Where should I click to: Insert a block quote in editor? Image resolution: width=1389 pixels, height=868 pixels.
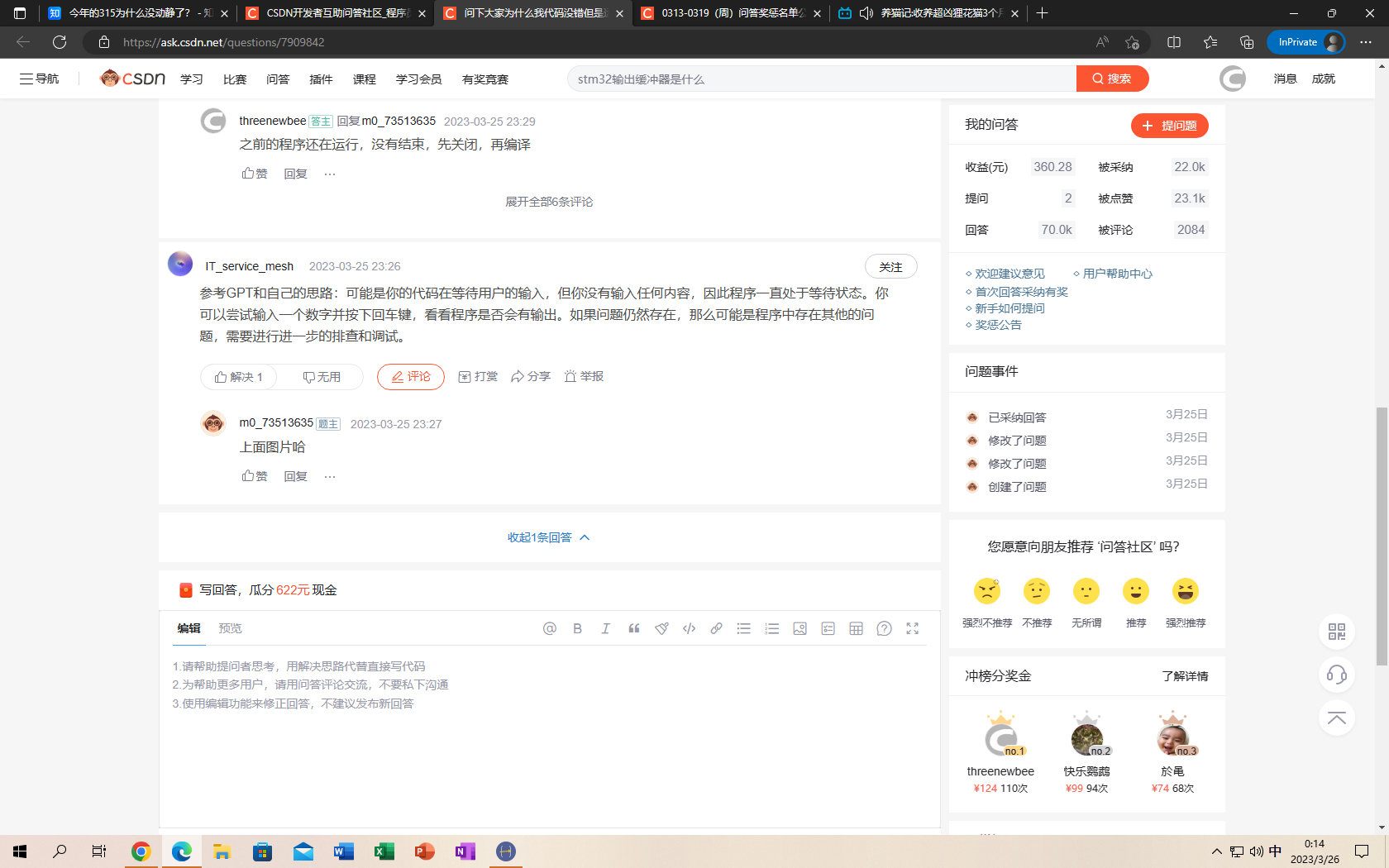click(x=634, y=628)
